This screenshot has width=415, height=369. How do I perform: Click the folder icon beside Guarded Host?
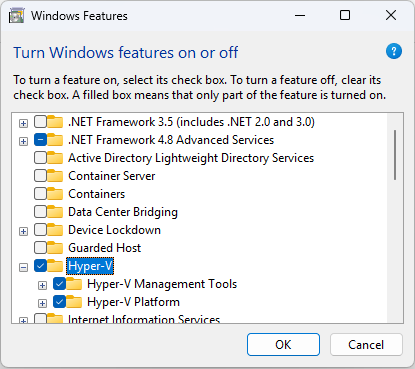55,248
